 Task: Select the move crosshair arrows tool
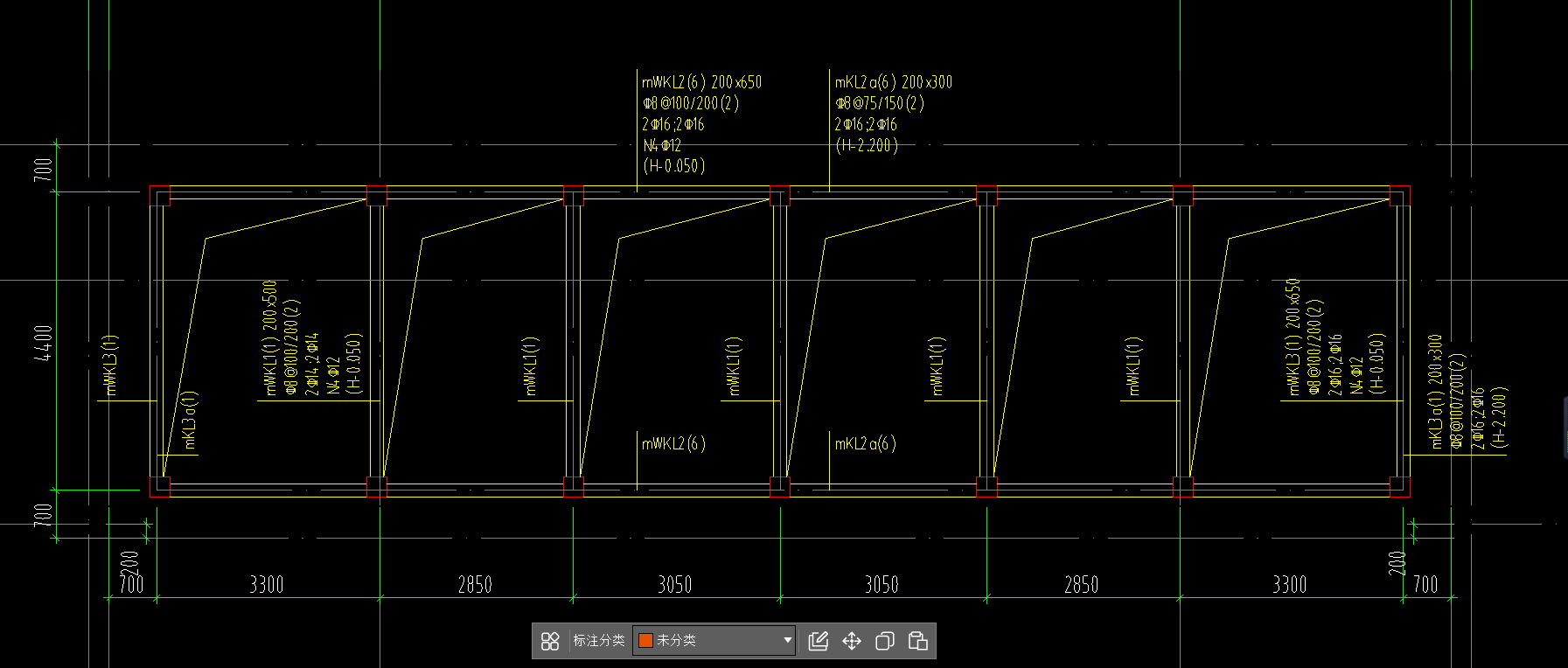pos(852,641)
